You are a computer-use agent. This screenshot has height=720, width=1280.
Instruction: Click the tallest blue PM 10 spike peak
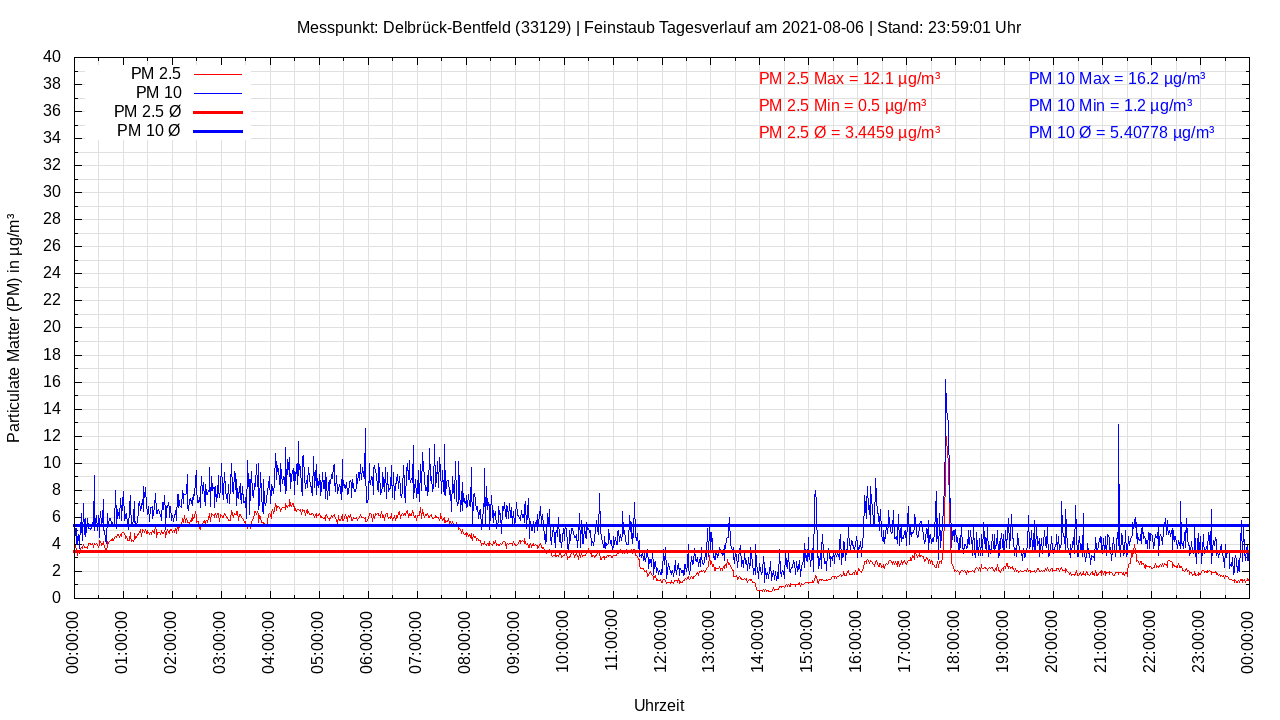[945, 381]
